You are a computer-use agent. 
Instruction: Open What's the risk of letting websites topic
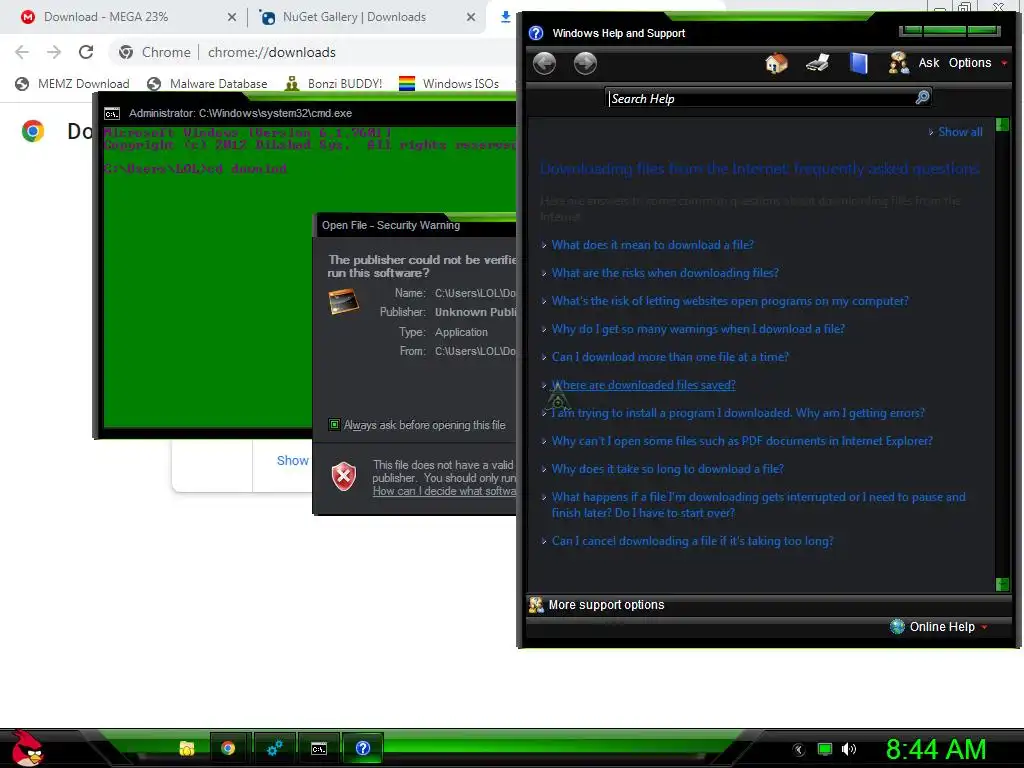[730, 301]
